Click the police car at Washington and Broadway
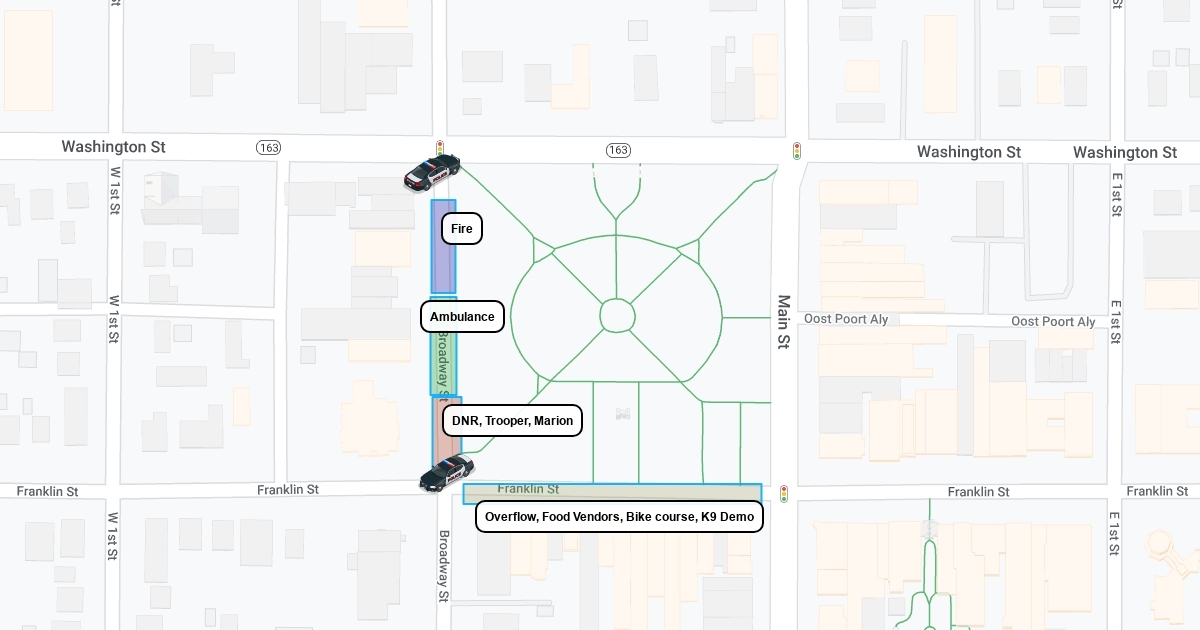This screenshot has height=630, width=1200. tap(432, 172)
